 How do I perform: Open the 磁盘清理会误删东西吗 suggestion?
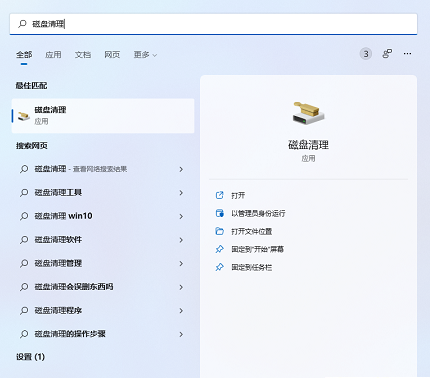[103, 287]
